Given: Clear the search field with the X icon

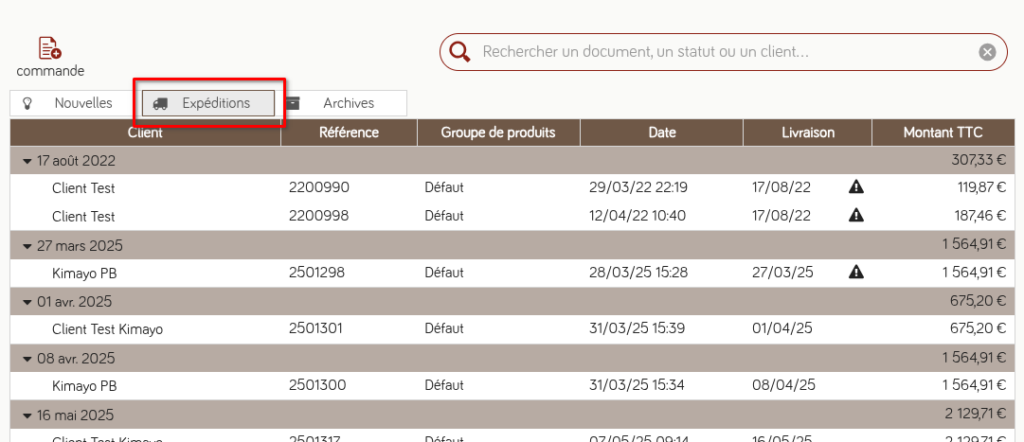Looking at the screenshot, I should (x=987, y=52).
